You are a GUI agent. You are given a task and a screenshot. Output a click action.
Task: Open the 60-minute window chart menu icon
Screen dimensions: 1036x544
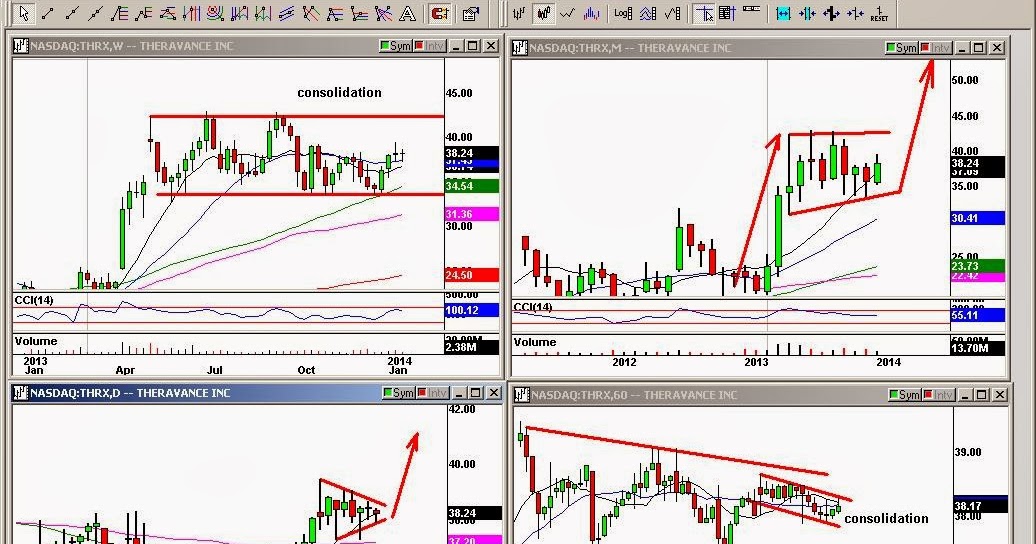click(x=522, y=395)
